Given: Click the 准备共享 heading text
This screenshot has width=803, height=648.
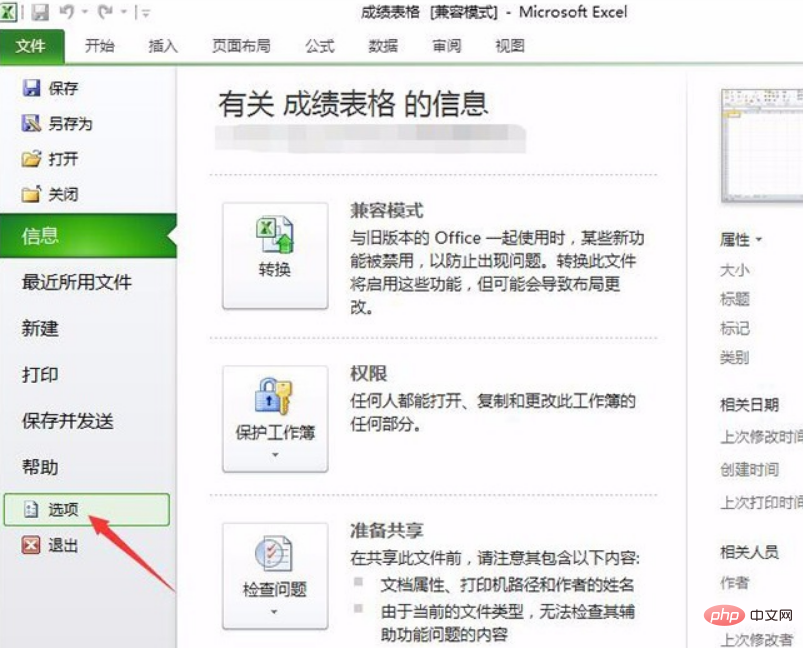Looking at the screenshot, I should coord(387,530).
